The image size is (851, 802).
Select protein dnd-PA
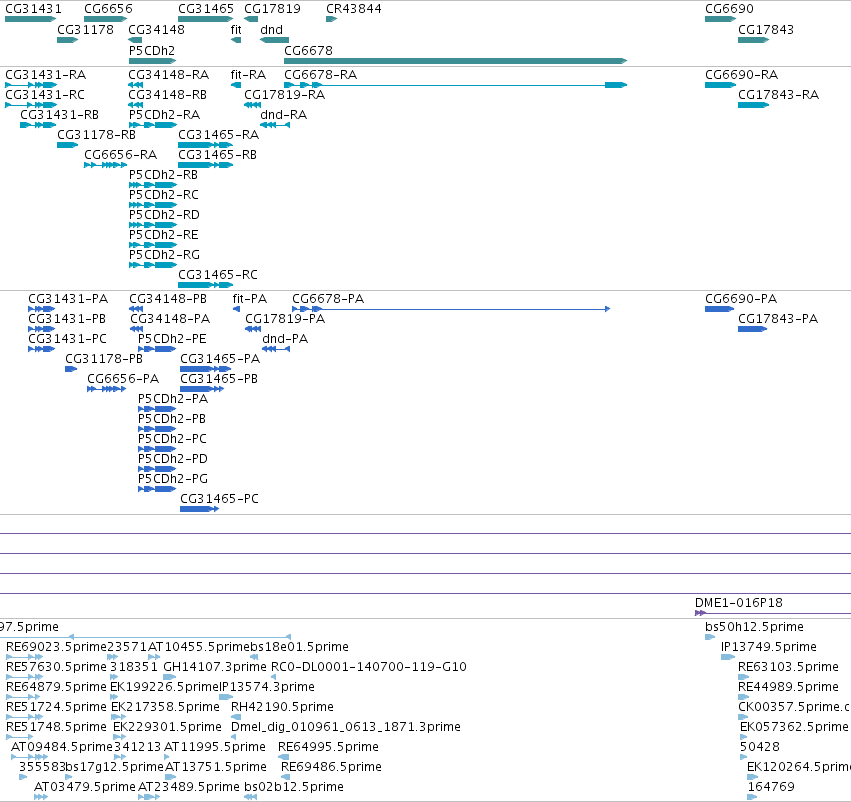[x=285, y=339]
